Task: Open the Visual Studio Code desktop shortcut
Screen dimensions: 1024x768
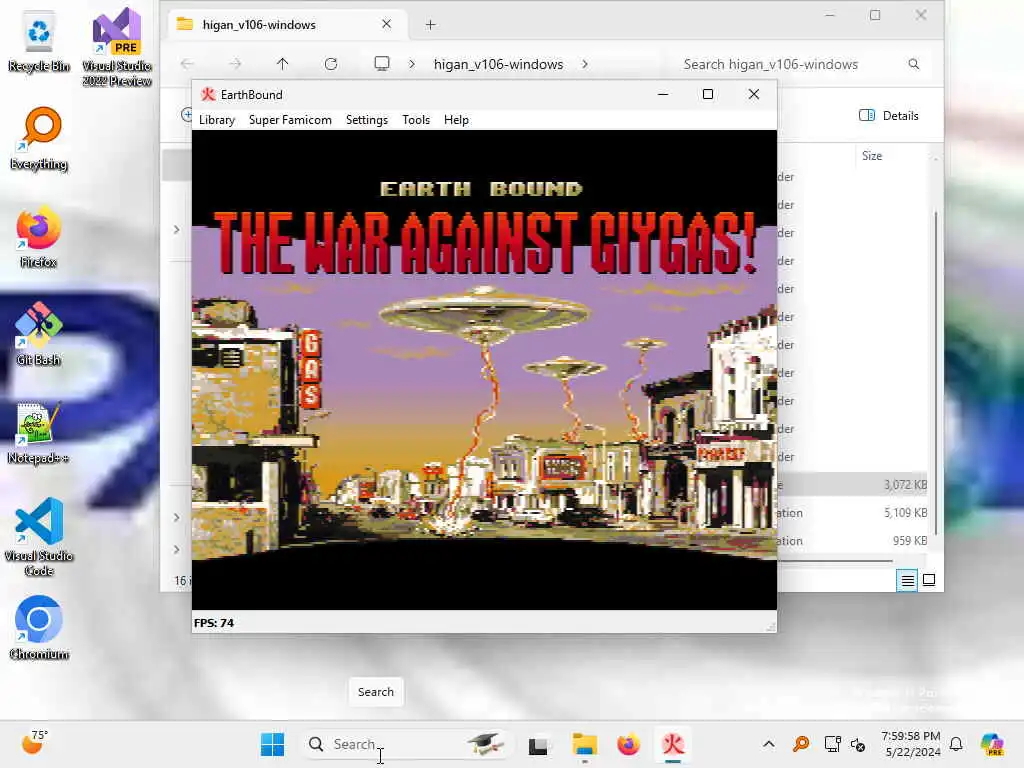Action: point(39,537)
